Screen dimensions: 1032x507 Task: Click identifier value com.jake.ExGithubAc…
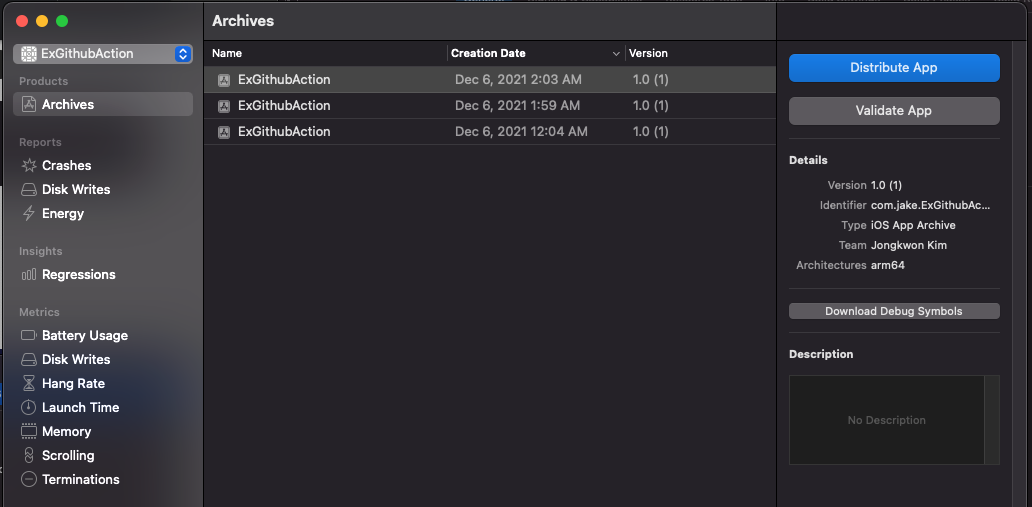(x=930, y=205)
